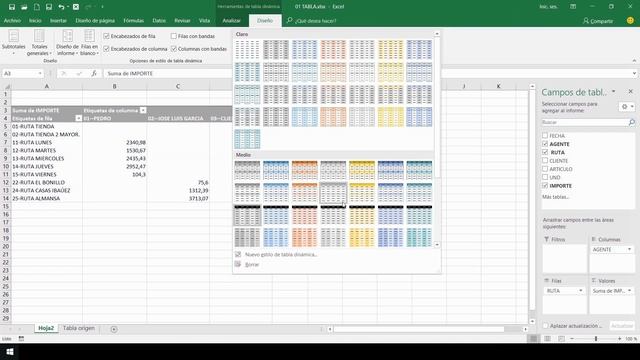This screenshot has width=640, height=360.
Task: Uncheck the IMPORTE field
Action: tap(545, 186)
